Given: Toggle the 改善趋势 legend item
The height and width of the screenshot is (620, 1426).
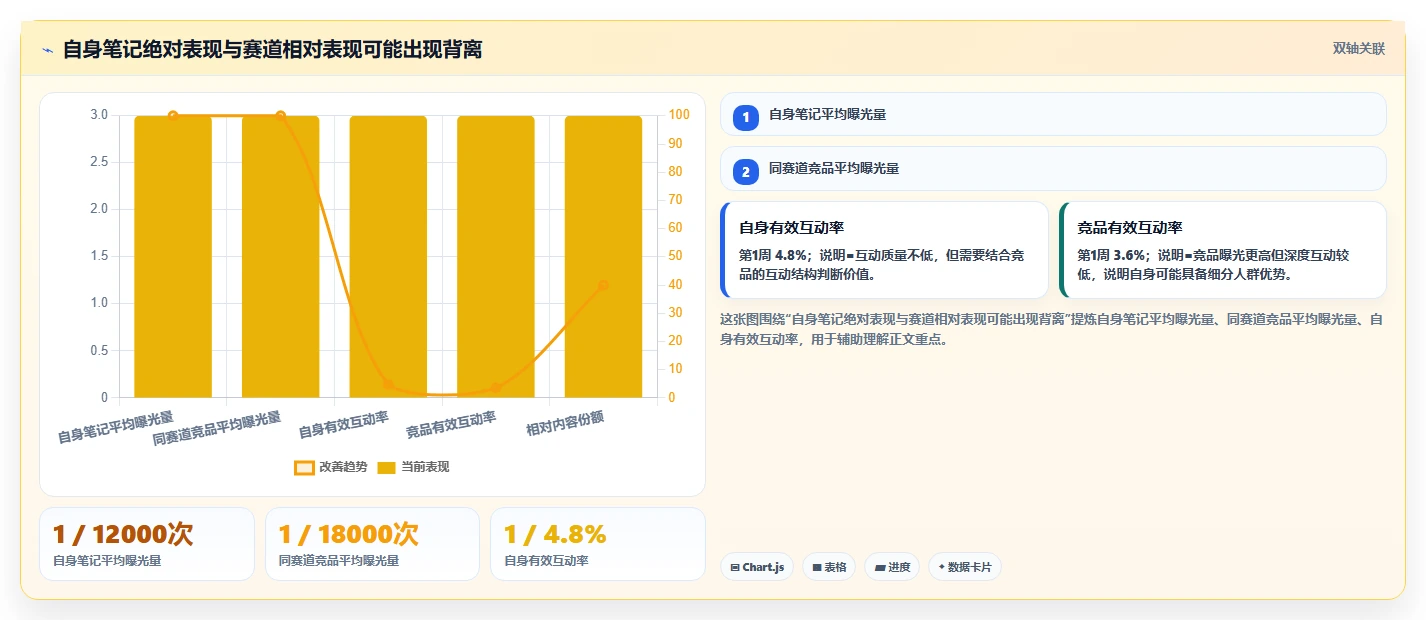Looking at the screenshot, I should (x=330, y=467).
